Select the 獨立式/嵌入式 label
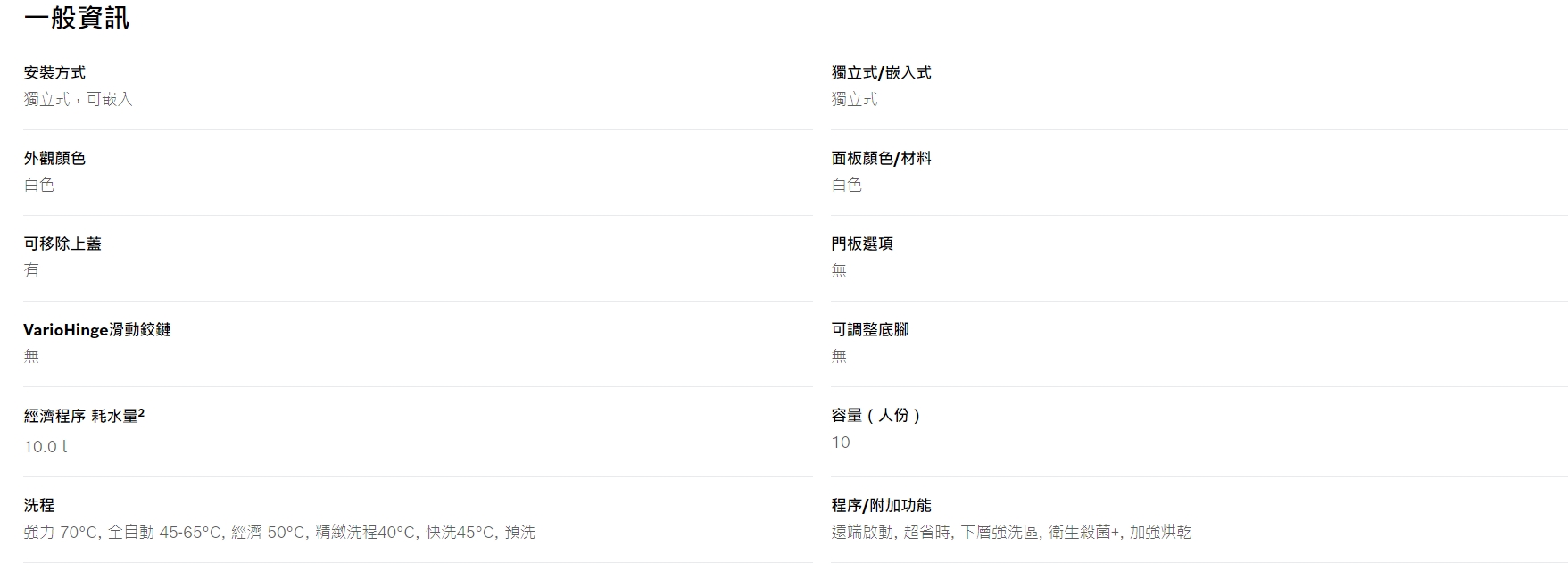This screenshot has width=1568, height=571. [x=881, y=72]
